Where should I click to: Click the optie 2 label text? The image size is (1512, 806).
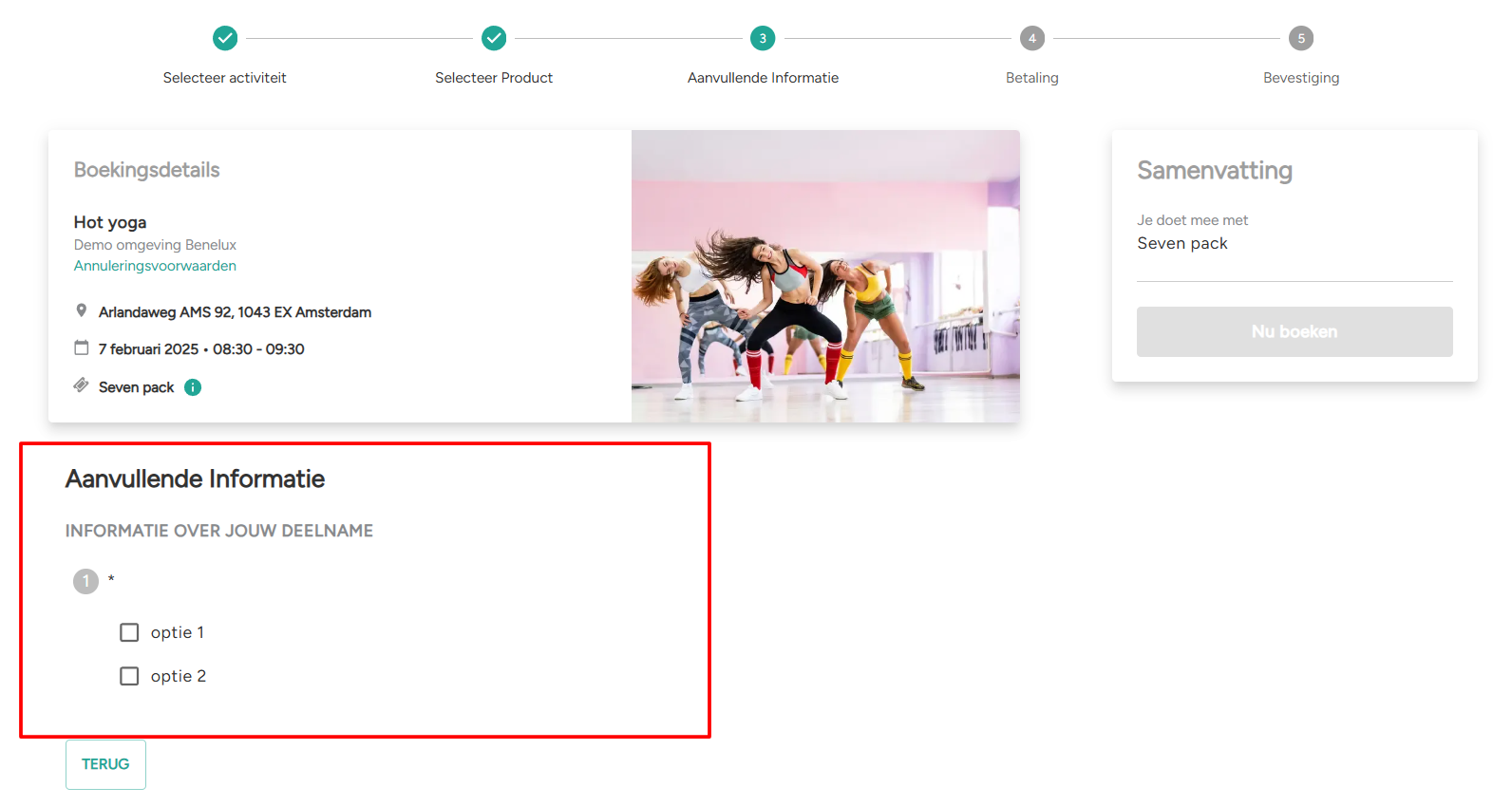click(x=179, y=676)
